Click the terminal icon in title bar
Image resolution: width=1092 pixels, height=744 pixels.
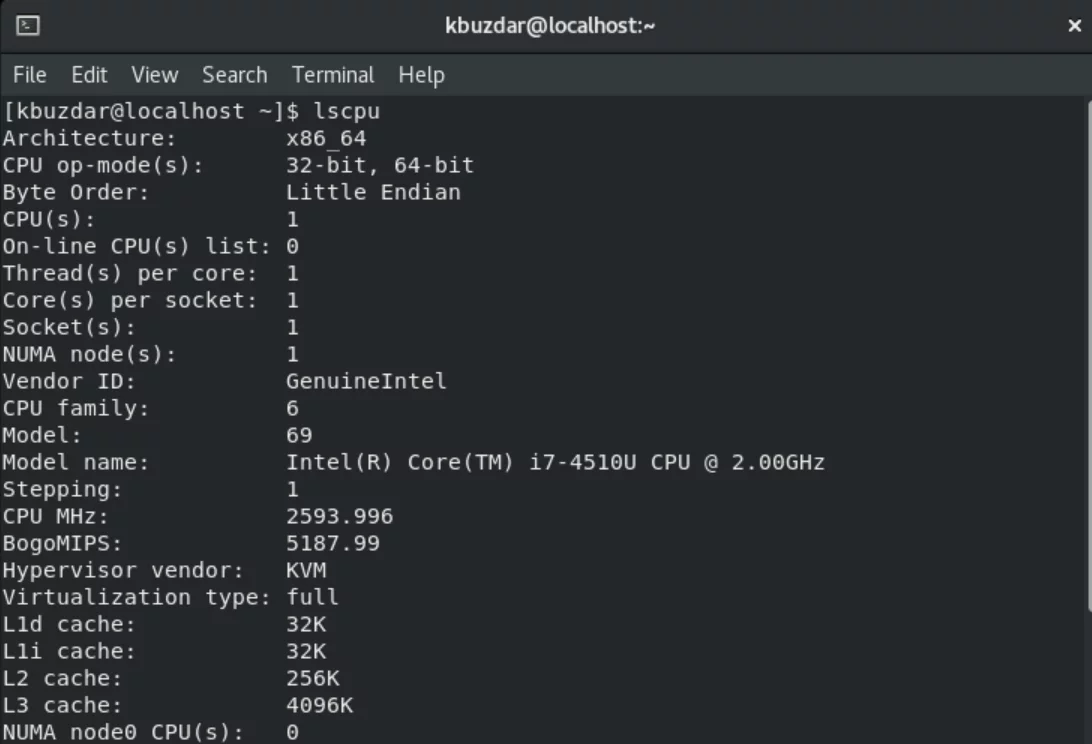pos(28,26)
